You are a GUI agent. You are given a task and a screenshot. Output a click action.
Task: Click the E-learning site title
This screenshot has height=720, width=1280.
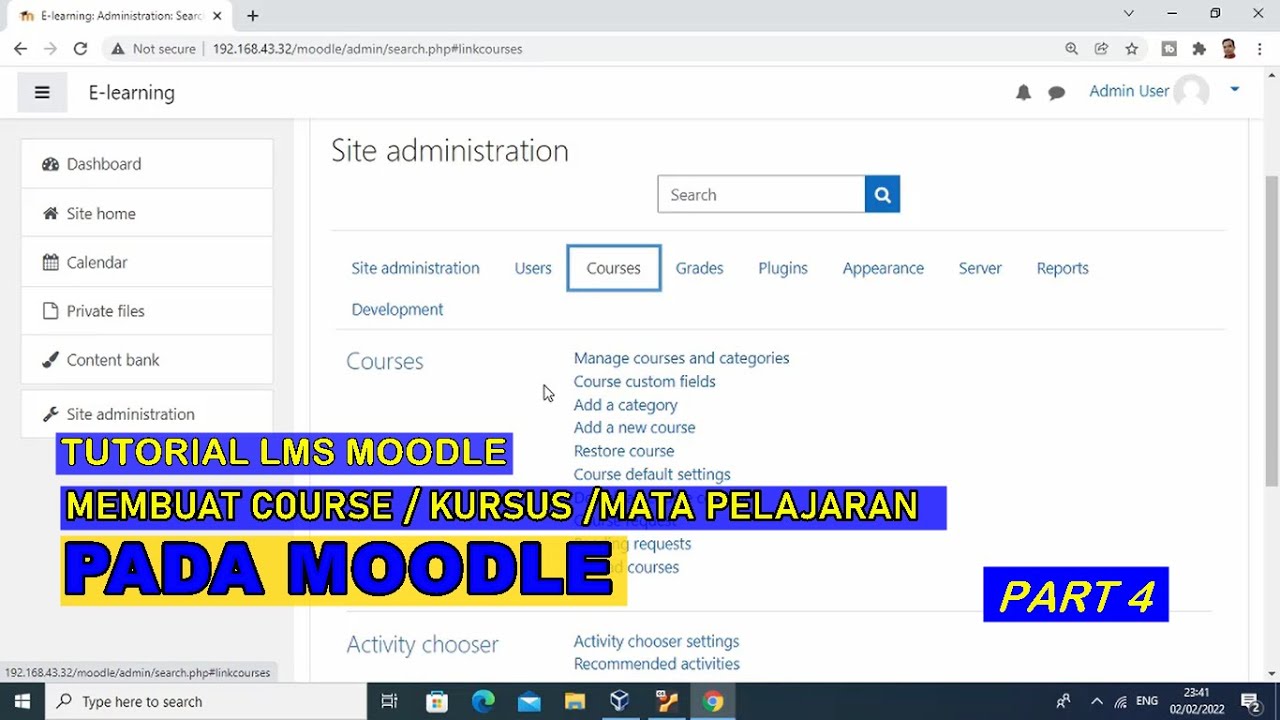pyautogui.click(x=131, y=92)
